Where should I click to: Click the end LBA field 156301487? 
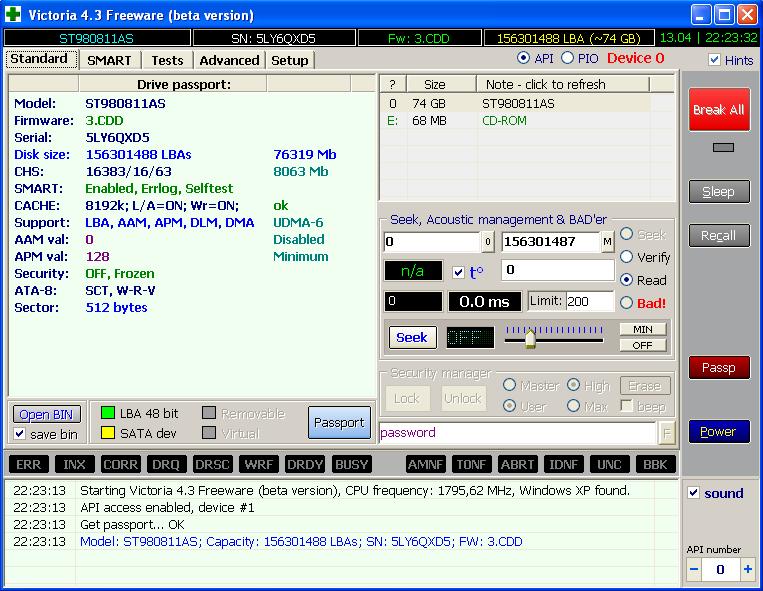coord(551,242)
